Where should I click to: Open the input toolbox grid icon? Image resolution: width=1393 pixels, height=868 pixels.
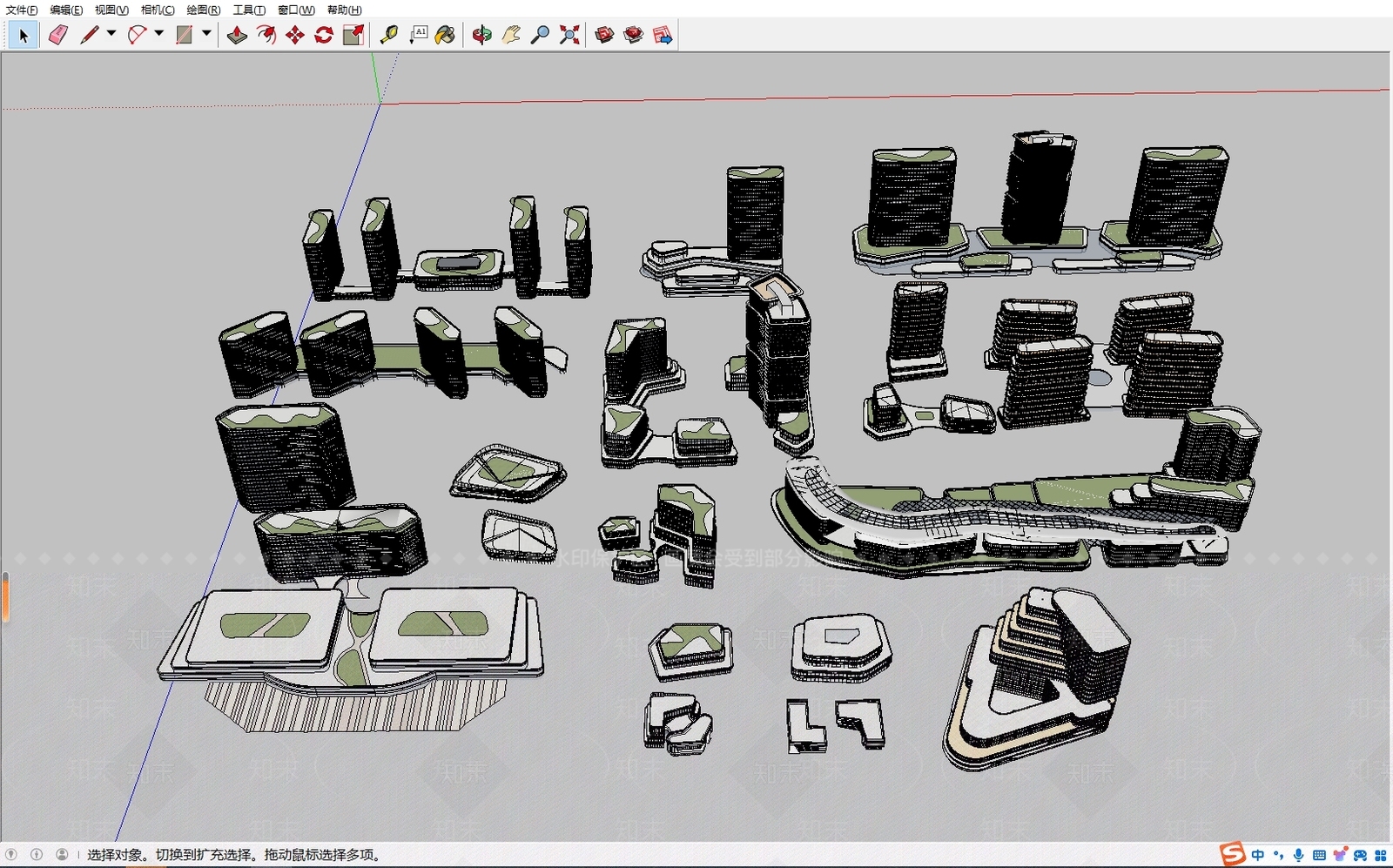pos(1380,855)
